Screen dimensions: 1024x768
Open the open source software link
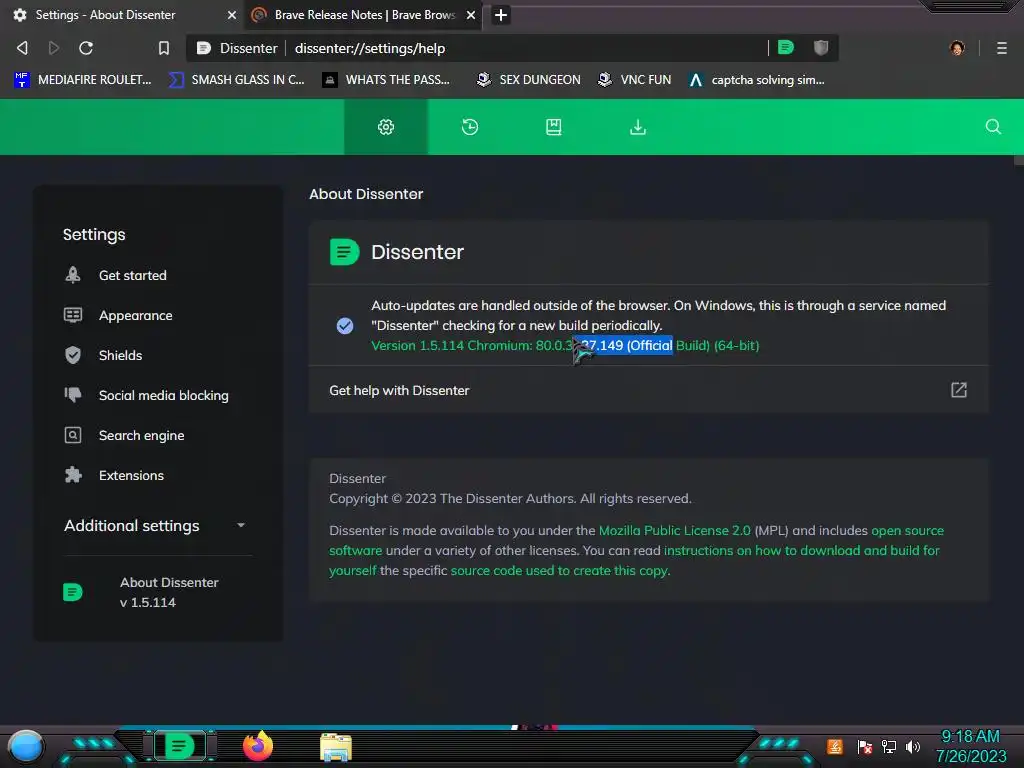pyautogui.click(x=908, y=530)
